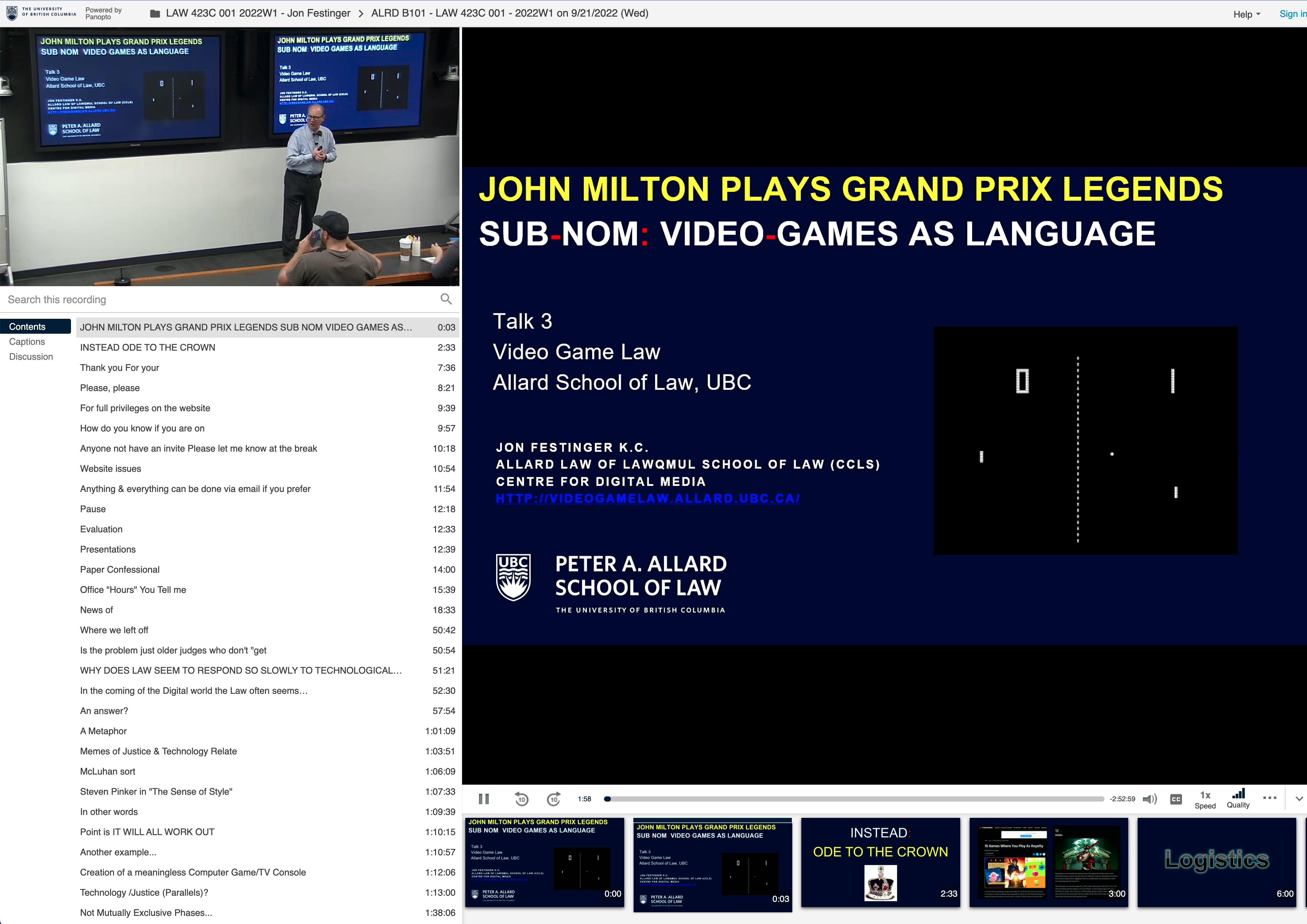Rewind ten seconds button
This screenshot has width=1307, height=924.
(521, 799)
